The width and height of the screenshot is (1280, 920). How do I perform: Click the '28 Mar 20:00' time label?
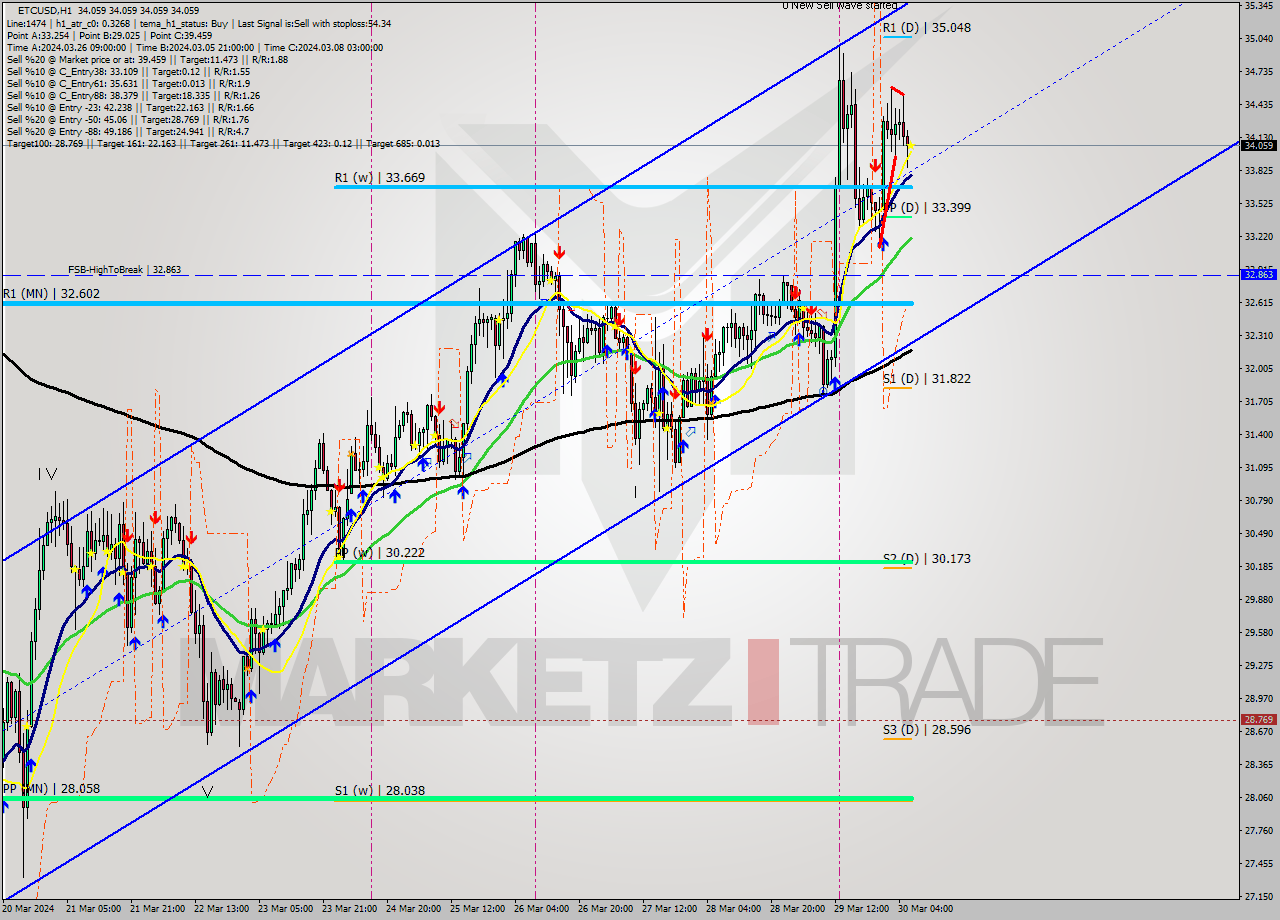797,909
